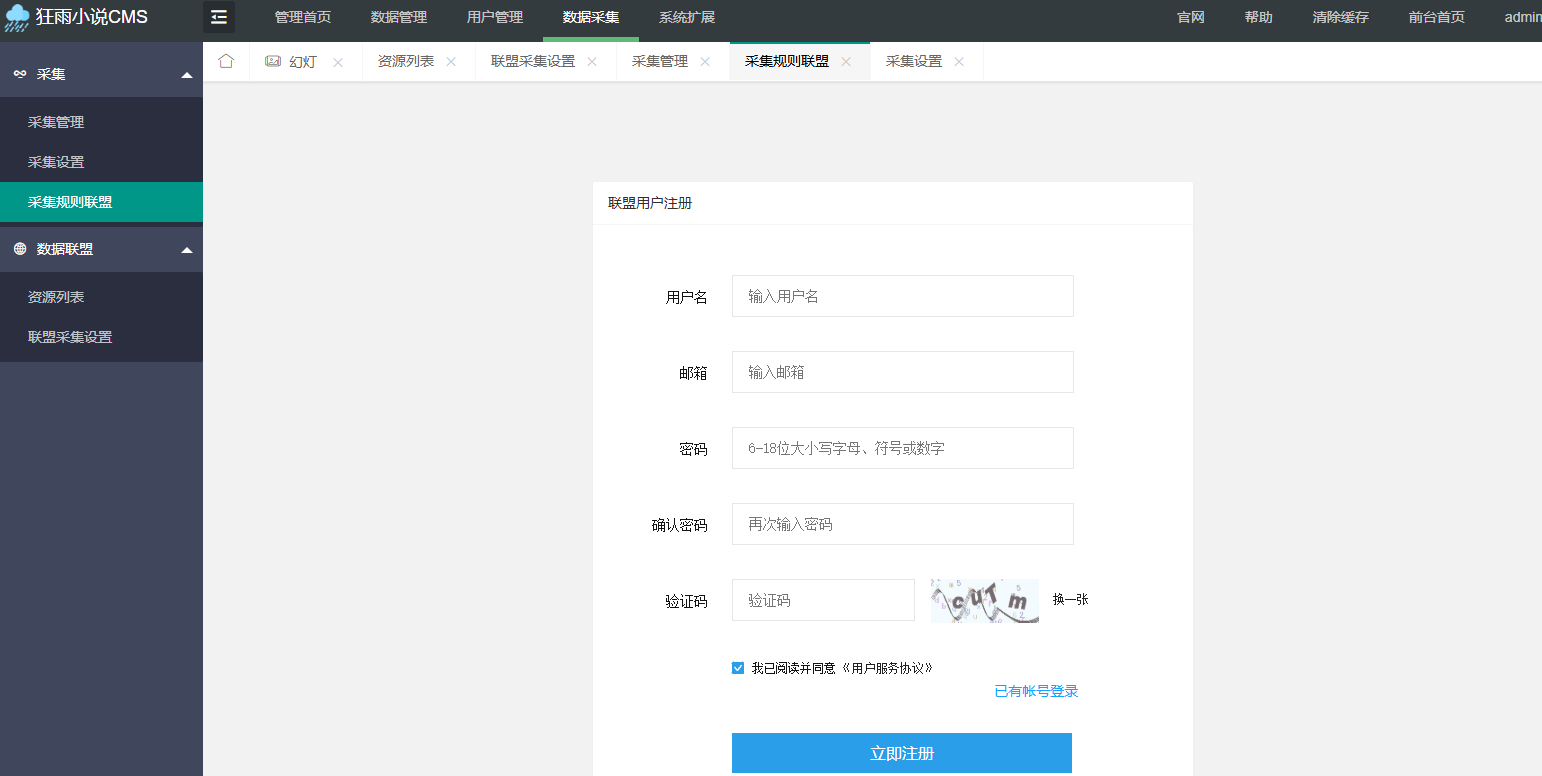The image size is (1542, 776).
Task: Click the 用户名 username input field
Action: (901, 296)
